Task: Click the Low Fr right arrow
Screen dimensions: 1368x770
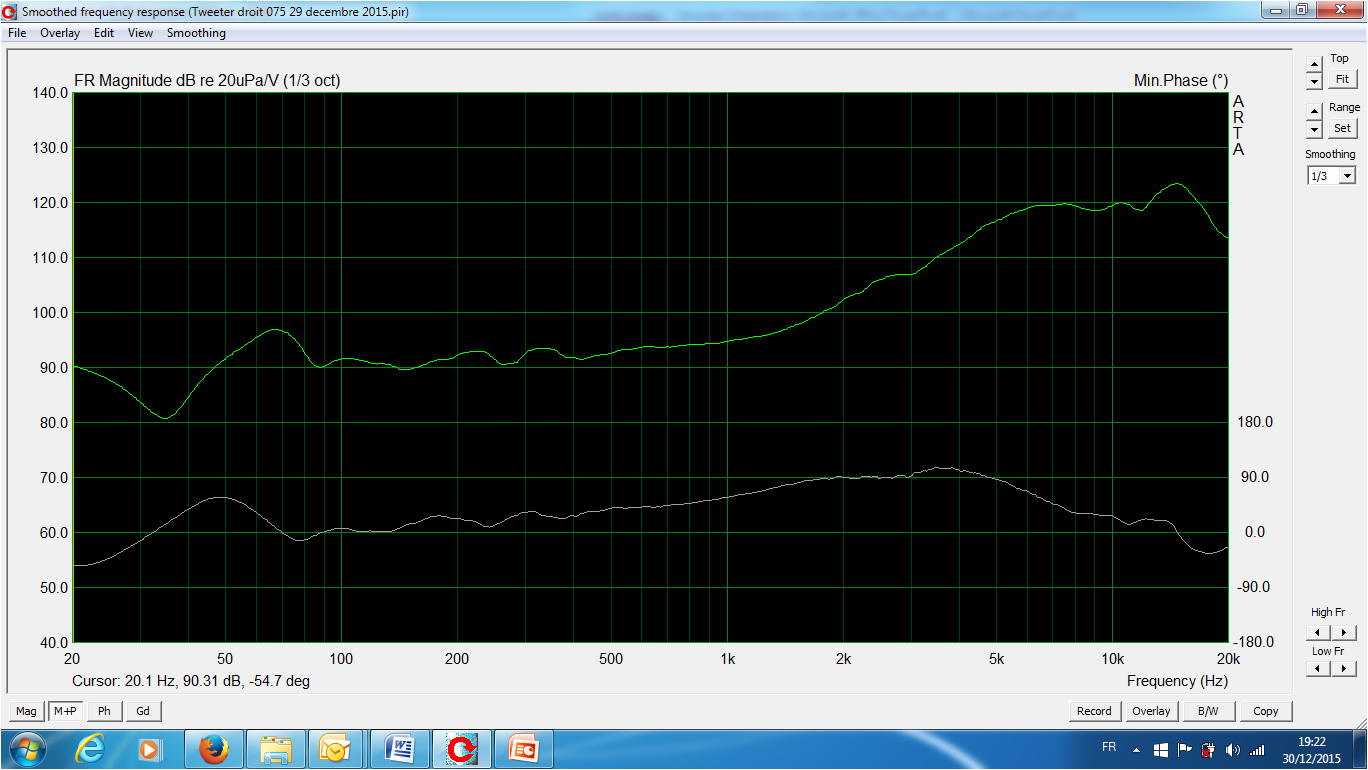Action: (x=1344, y=669)
